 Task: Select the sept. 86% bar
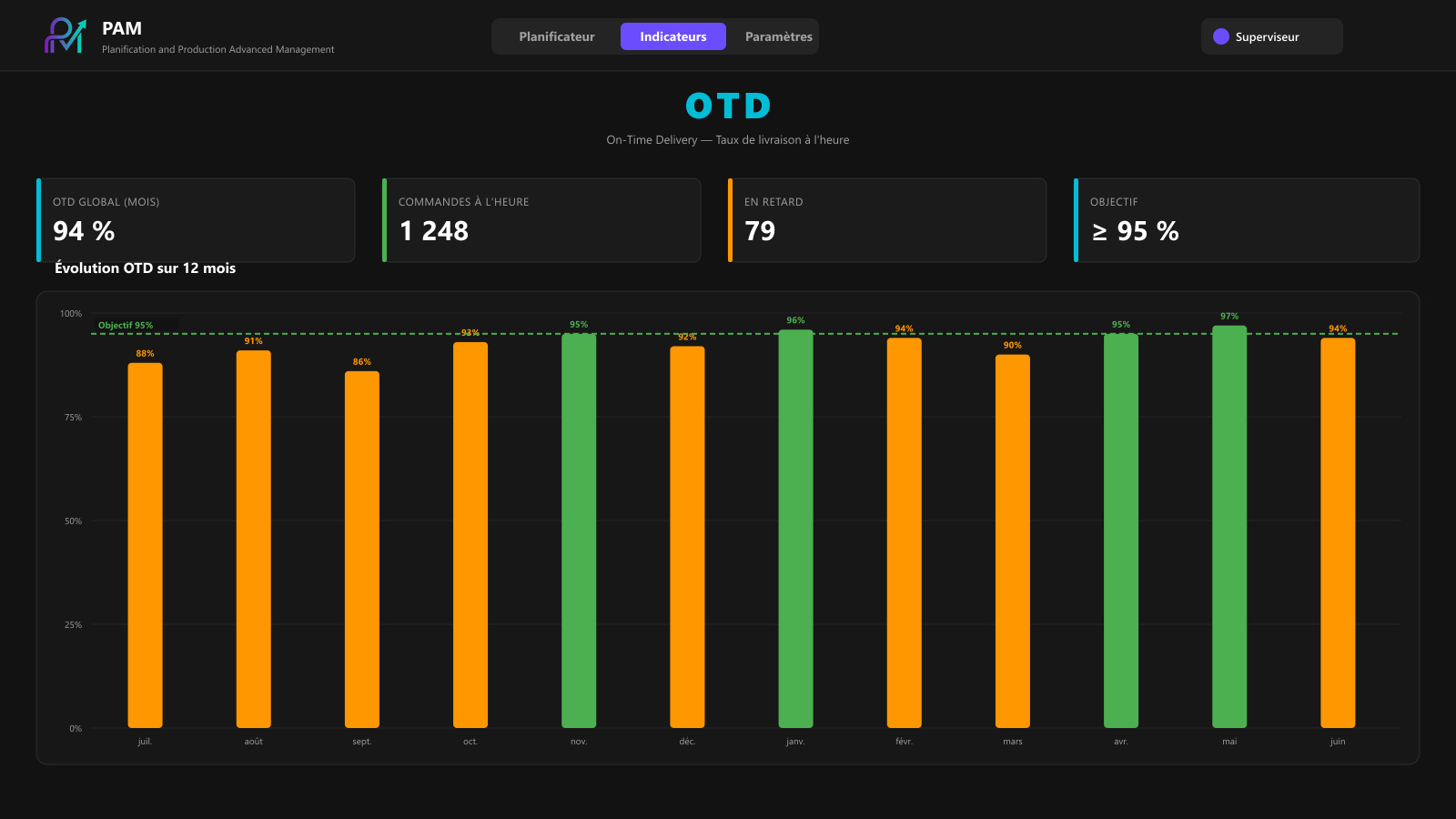click(362, 550)
